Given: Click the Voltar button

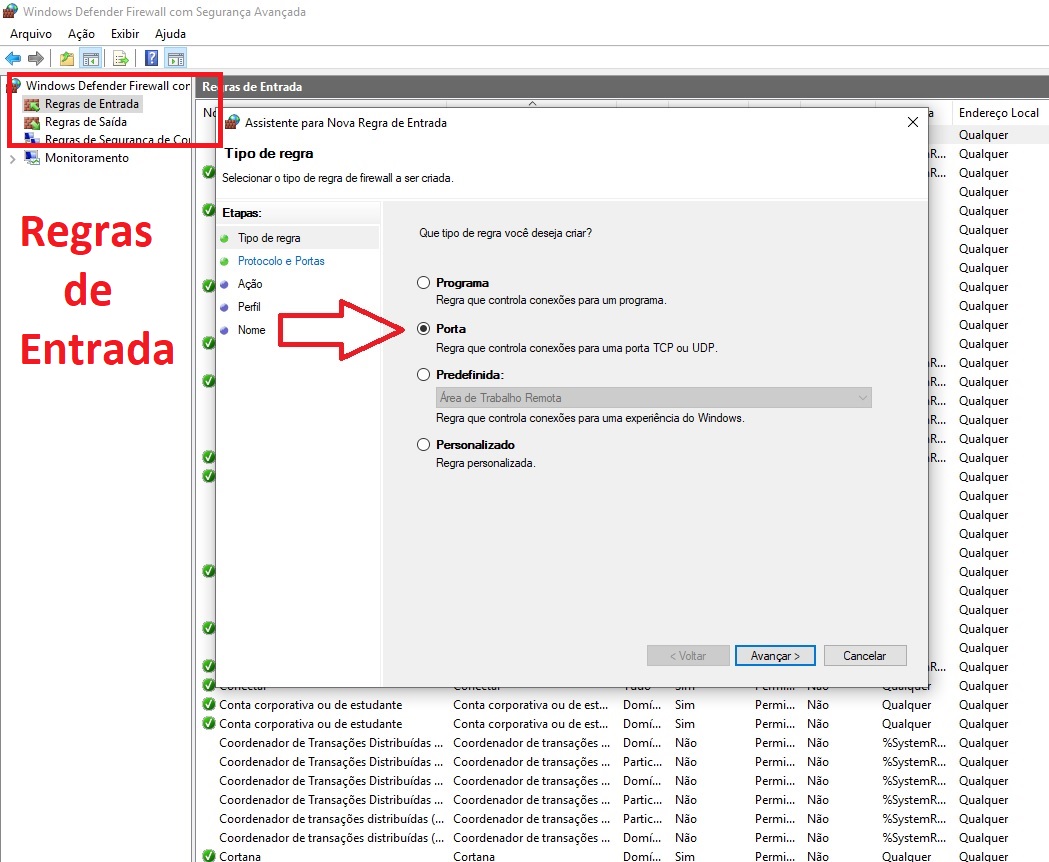Looking at the screenshot, I should (688, 656).
